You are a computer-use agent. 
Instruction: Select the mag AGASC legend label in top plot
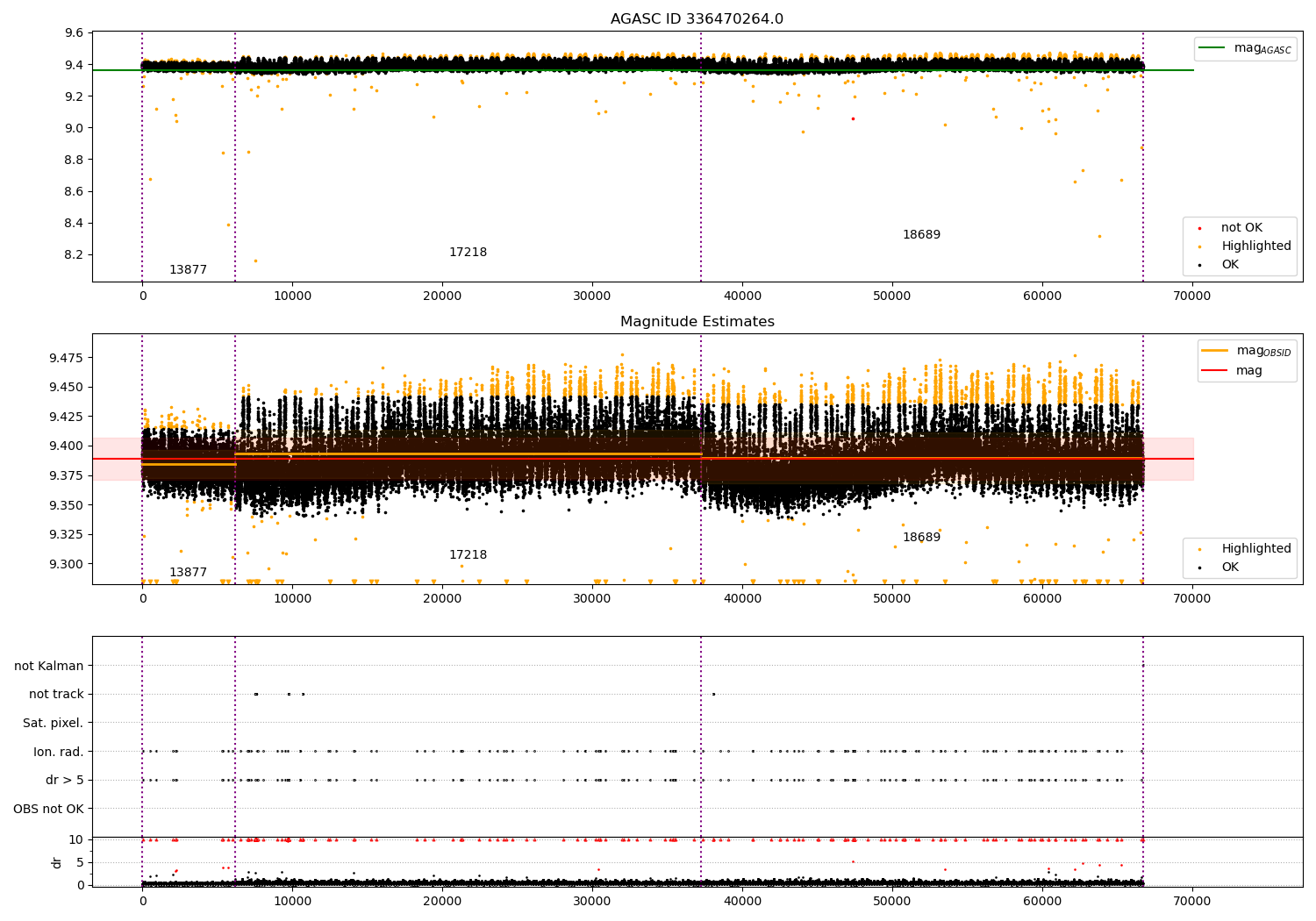1262,48
